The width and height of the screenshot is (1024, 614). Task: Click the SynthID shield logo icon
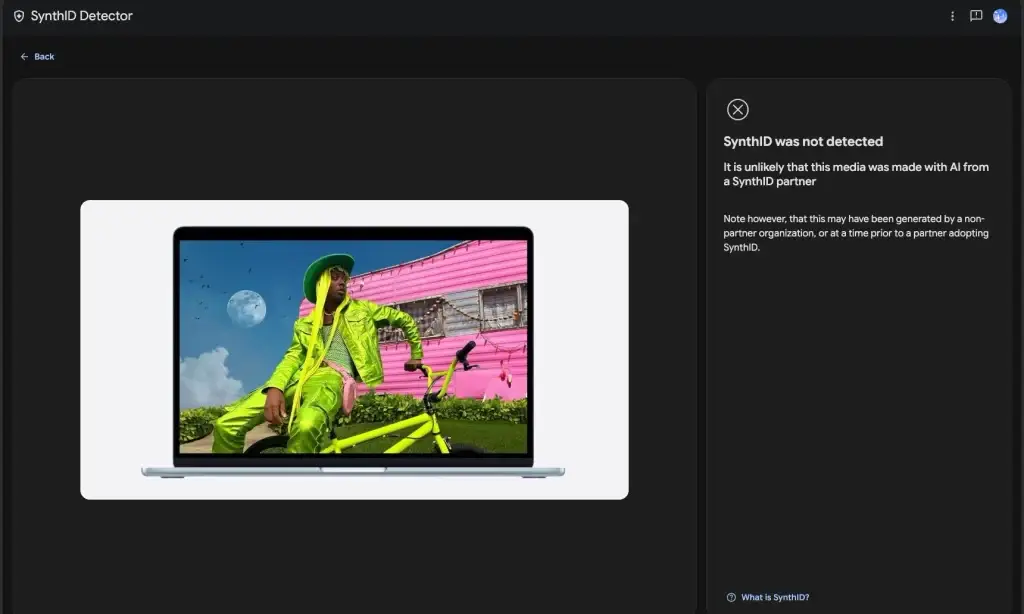19,16
